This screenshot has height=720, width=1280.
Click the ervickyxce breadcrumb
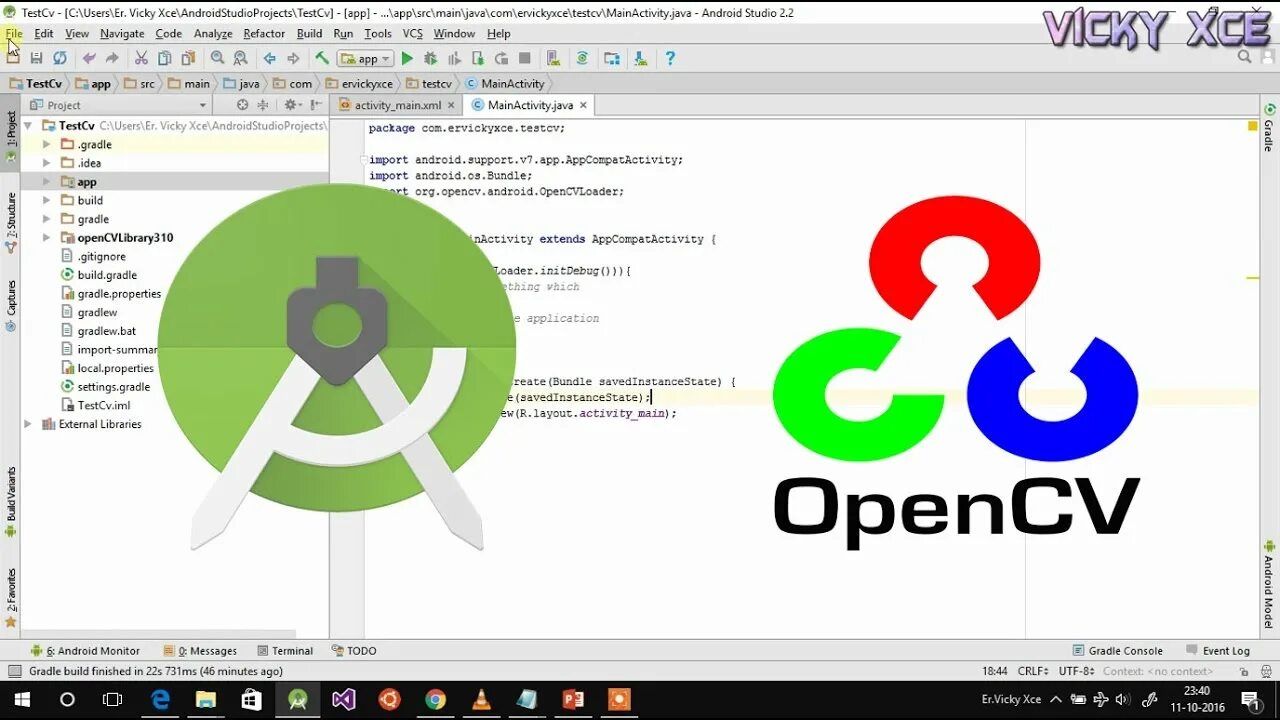coord(359,84)
